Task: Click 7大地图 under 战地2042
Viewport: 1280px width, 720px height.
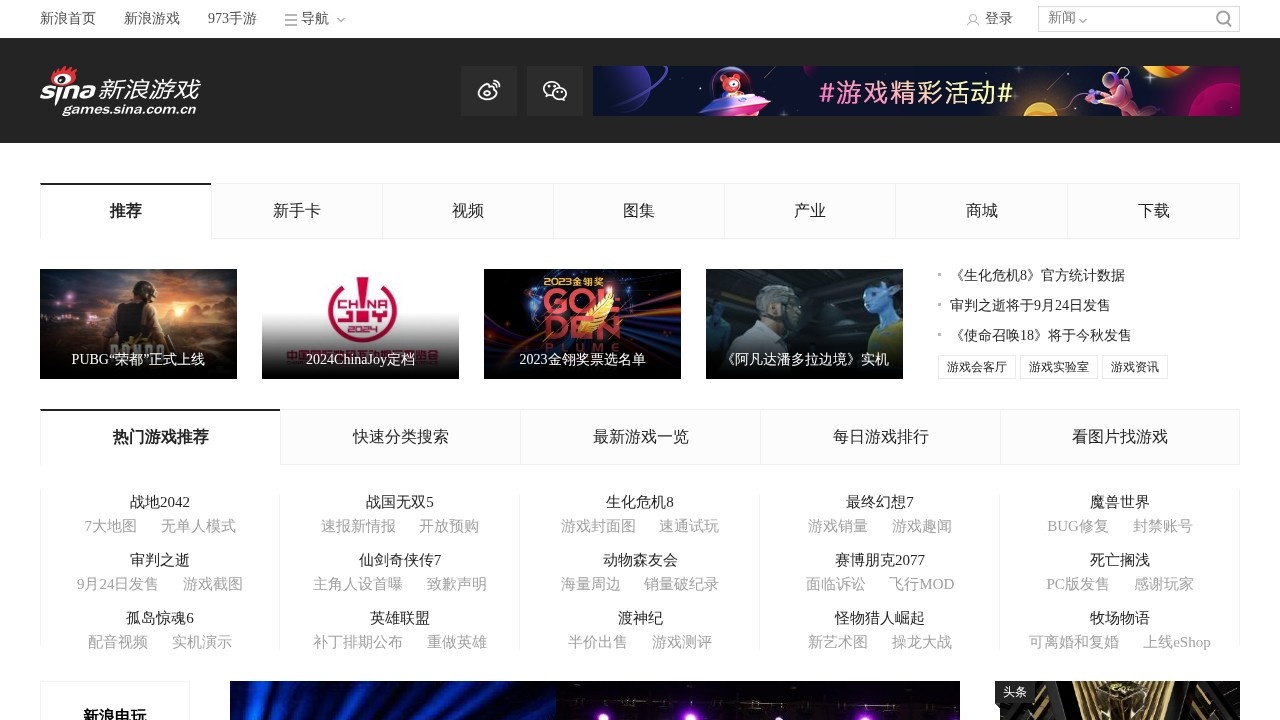Action: 110,526
